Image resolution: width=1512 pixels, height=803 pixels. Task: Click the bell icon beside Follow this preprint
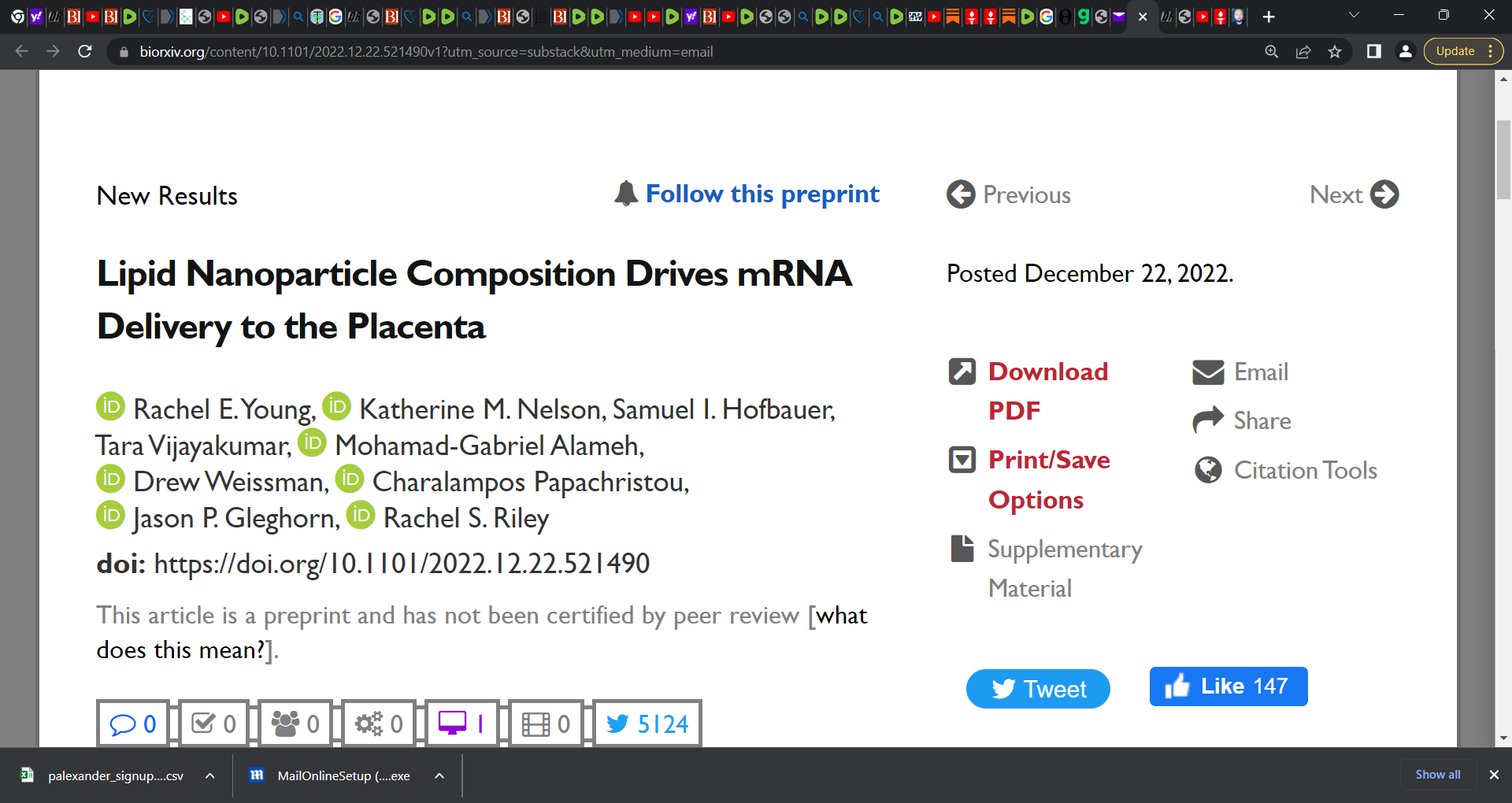(626, 193)
